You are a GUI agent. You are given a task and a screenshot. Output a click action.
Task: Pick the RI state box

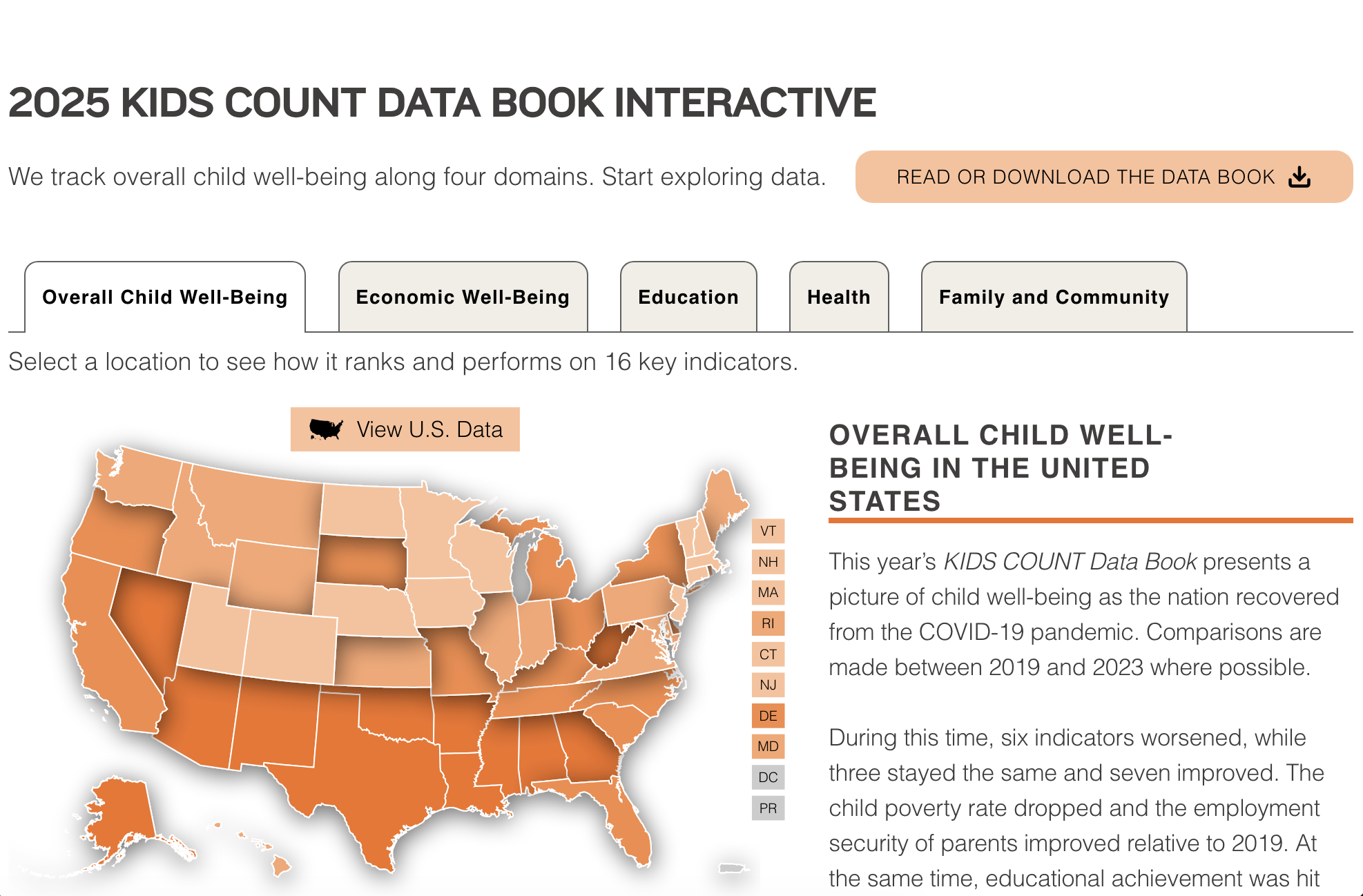[x=768, y=623]
